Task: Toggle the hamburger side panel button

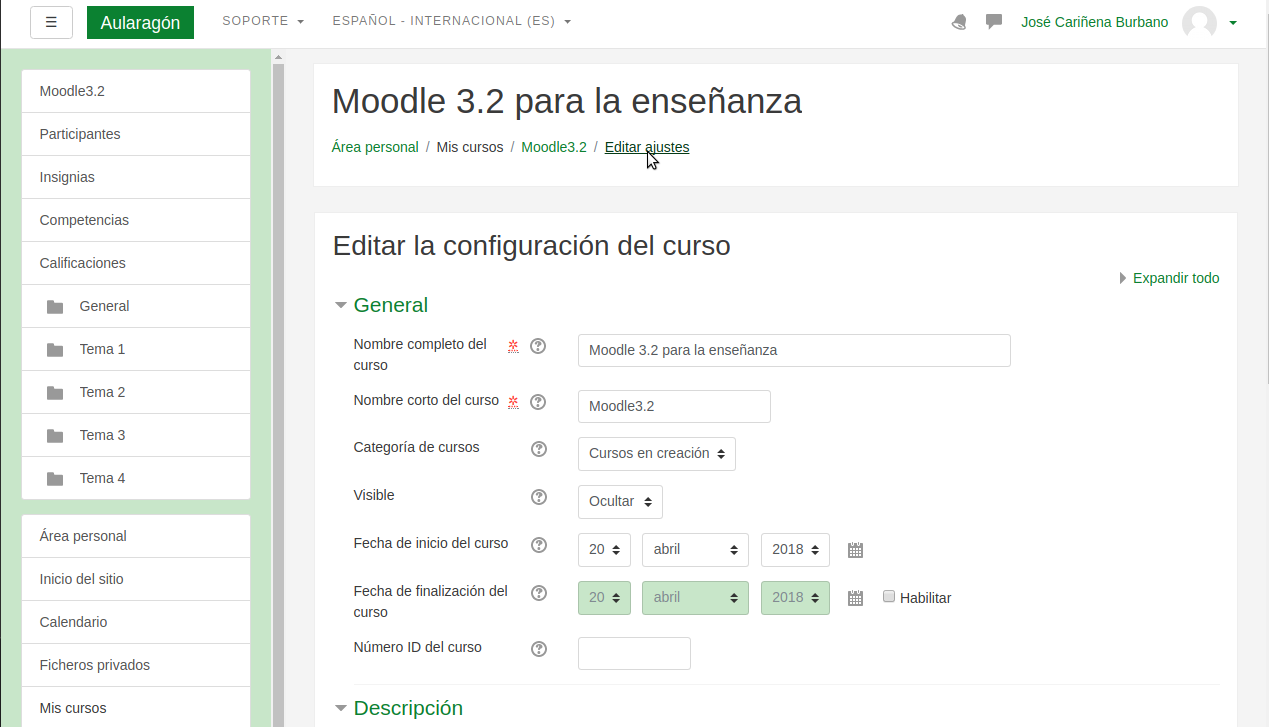Action: pyautogui.click(x=51, y=22)
